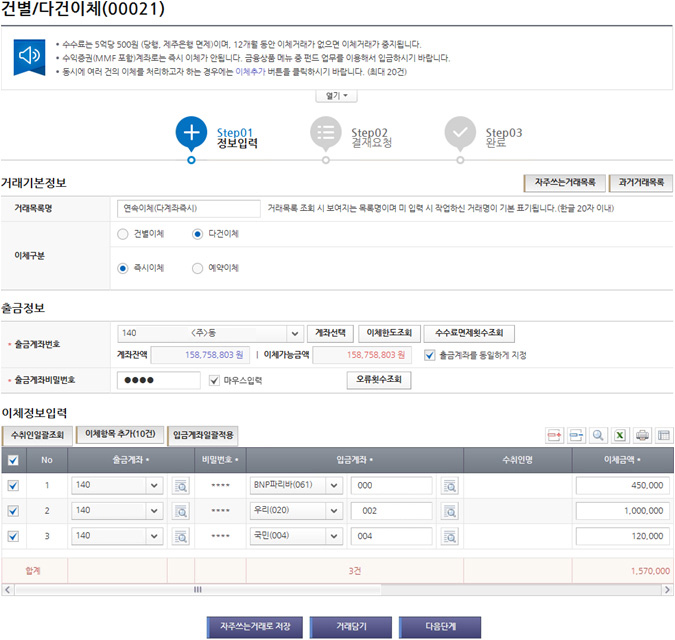
Task: Click the Step03 checkmark circle icon
Action: pos(460,133)
